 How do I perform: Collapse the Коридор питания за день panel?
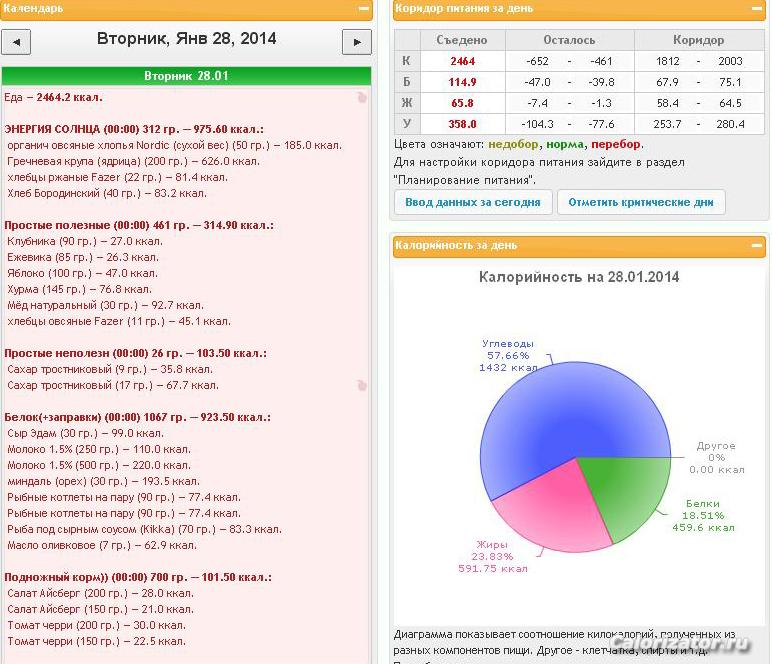click(x=757, y=8)
